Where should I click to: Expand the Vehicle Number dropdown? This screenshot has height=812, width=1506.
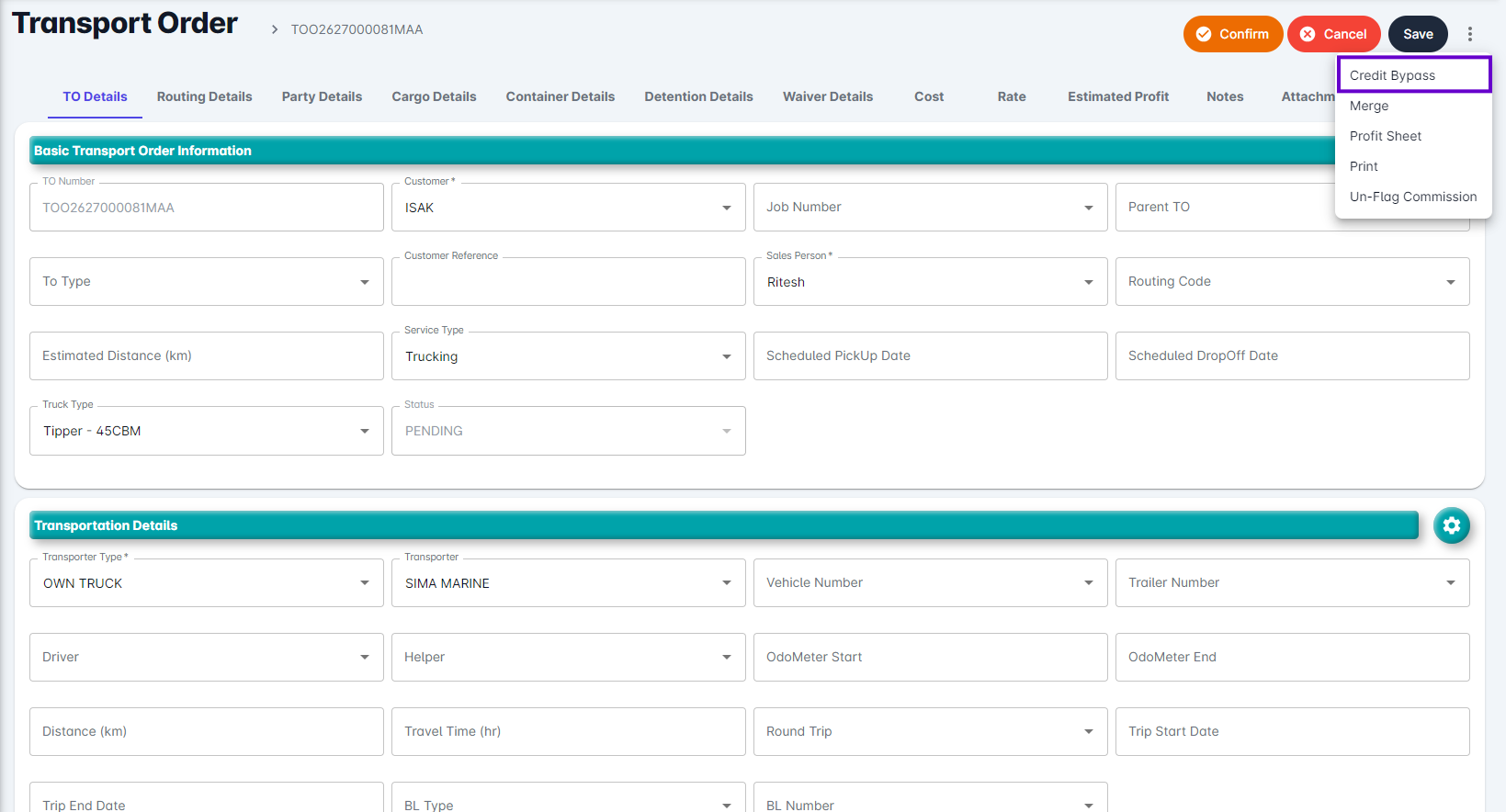930,583
